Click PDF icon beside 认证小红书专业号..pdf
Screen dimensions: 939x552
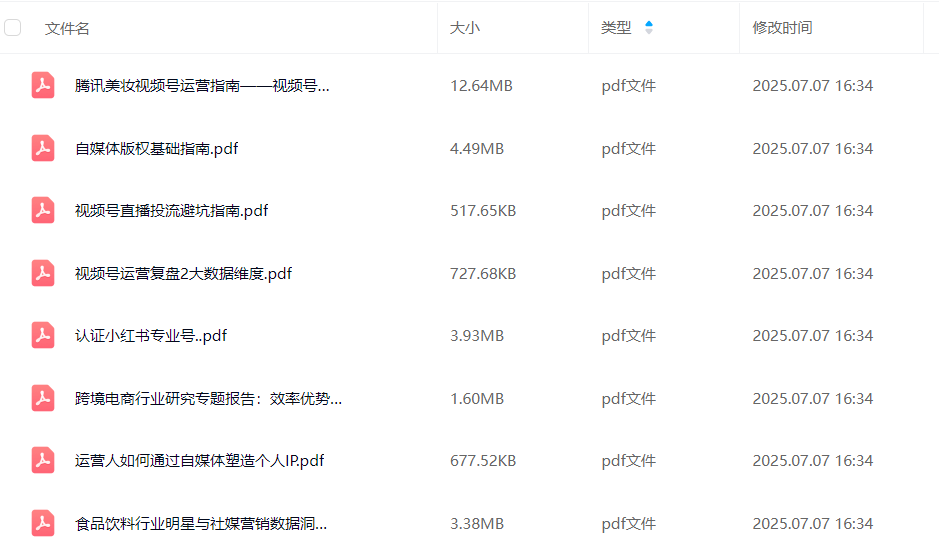coord(43,336)
